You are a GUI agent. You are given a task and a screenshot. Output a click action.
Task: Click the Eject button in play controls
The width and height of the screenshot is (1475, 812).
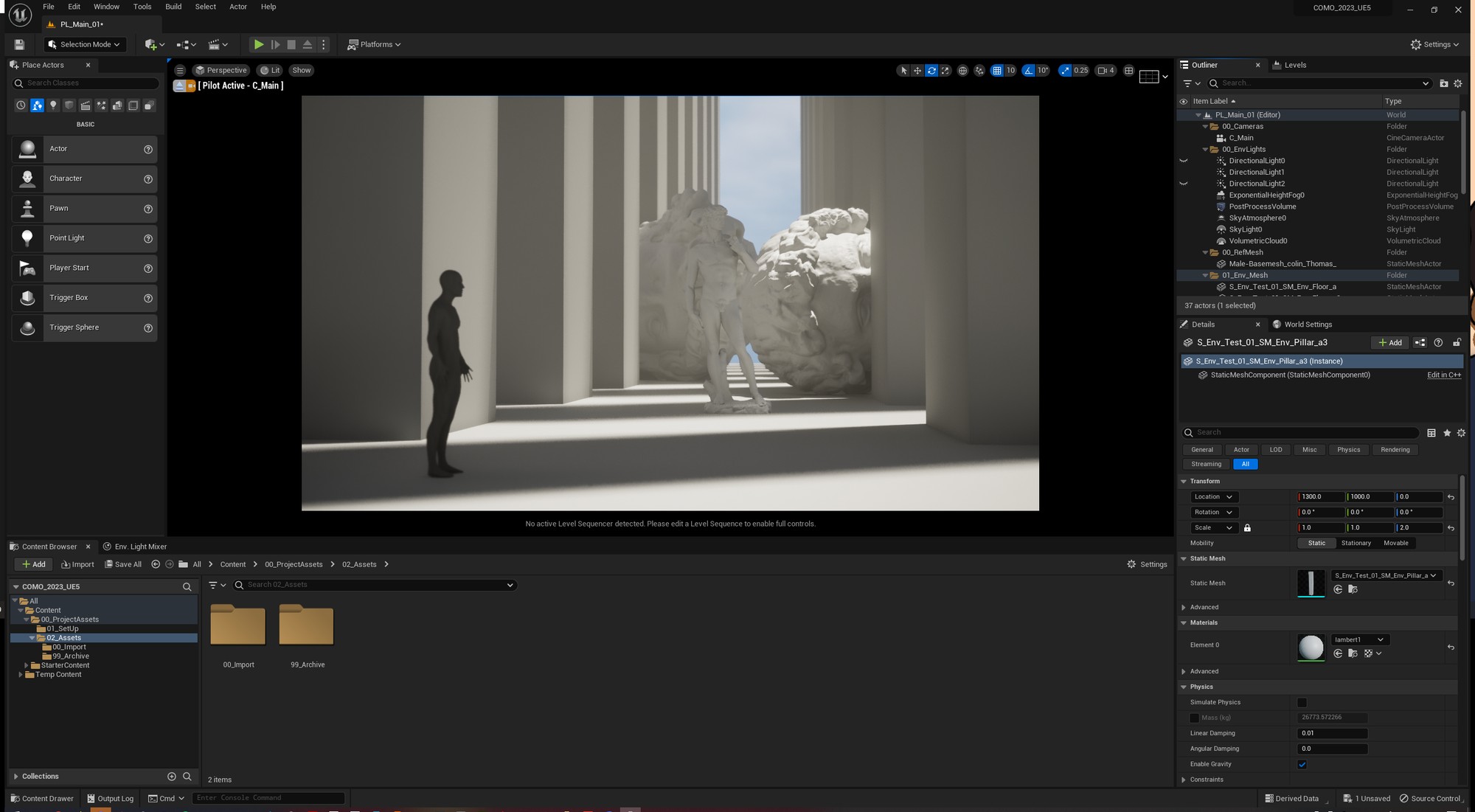coord(308,44)
